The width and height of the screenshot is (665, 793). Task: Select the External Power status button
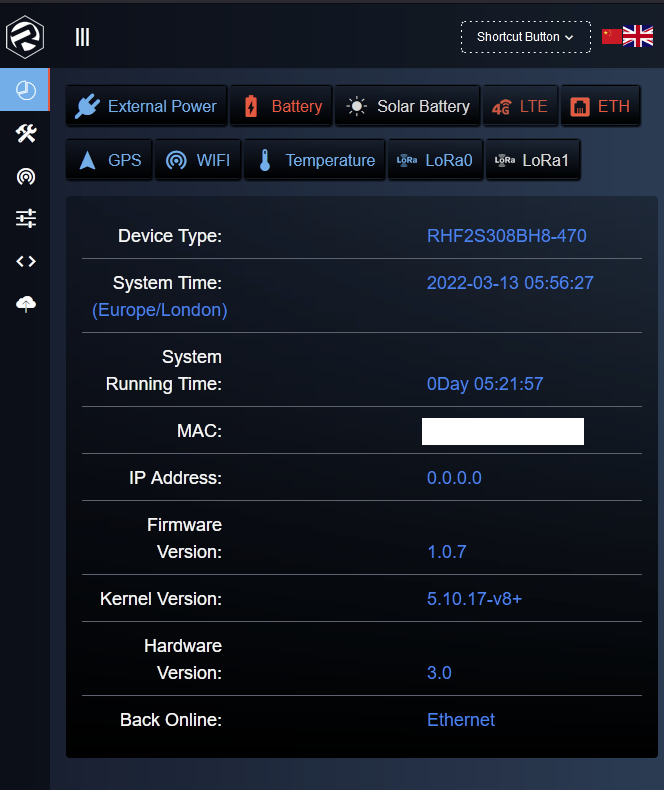tap(146, 106)
